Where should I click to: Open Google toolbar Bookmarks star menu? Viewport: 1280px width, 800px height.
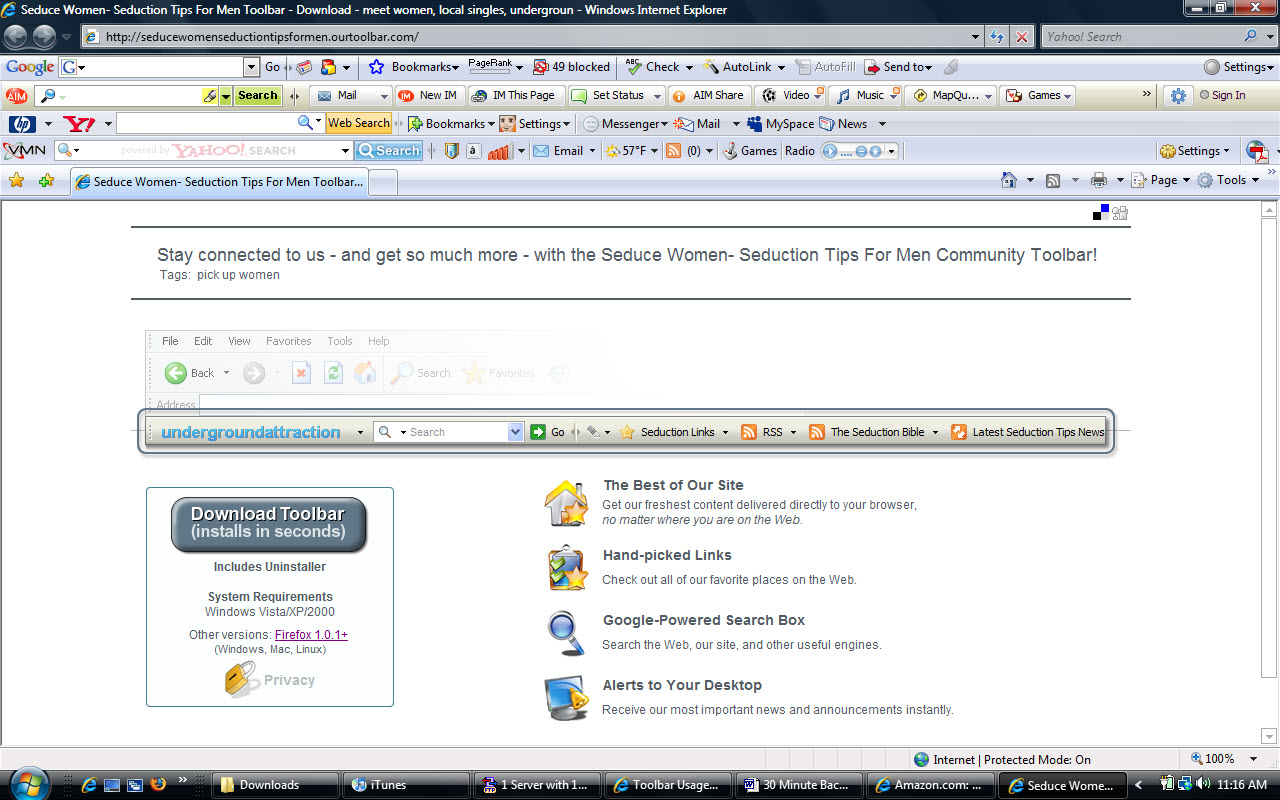413,67
